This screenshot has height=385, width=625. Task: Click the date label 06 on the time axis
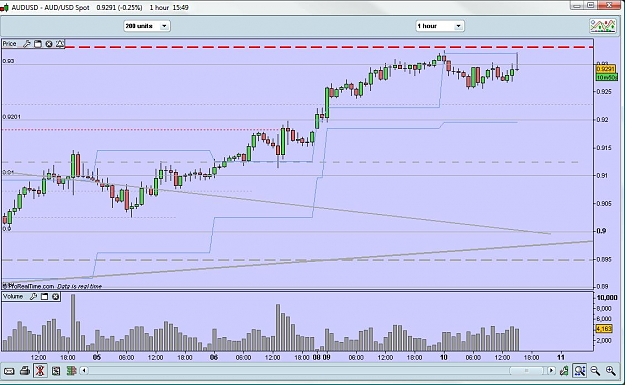tap(214, 358)
